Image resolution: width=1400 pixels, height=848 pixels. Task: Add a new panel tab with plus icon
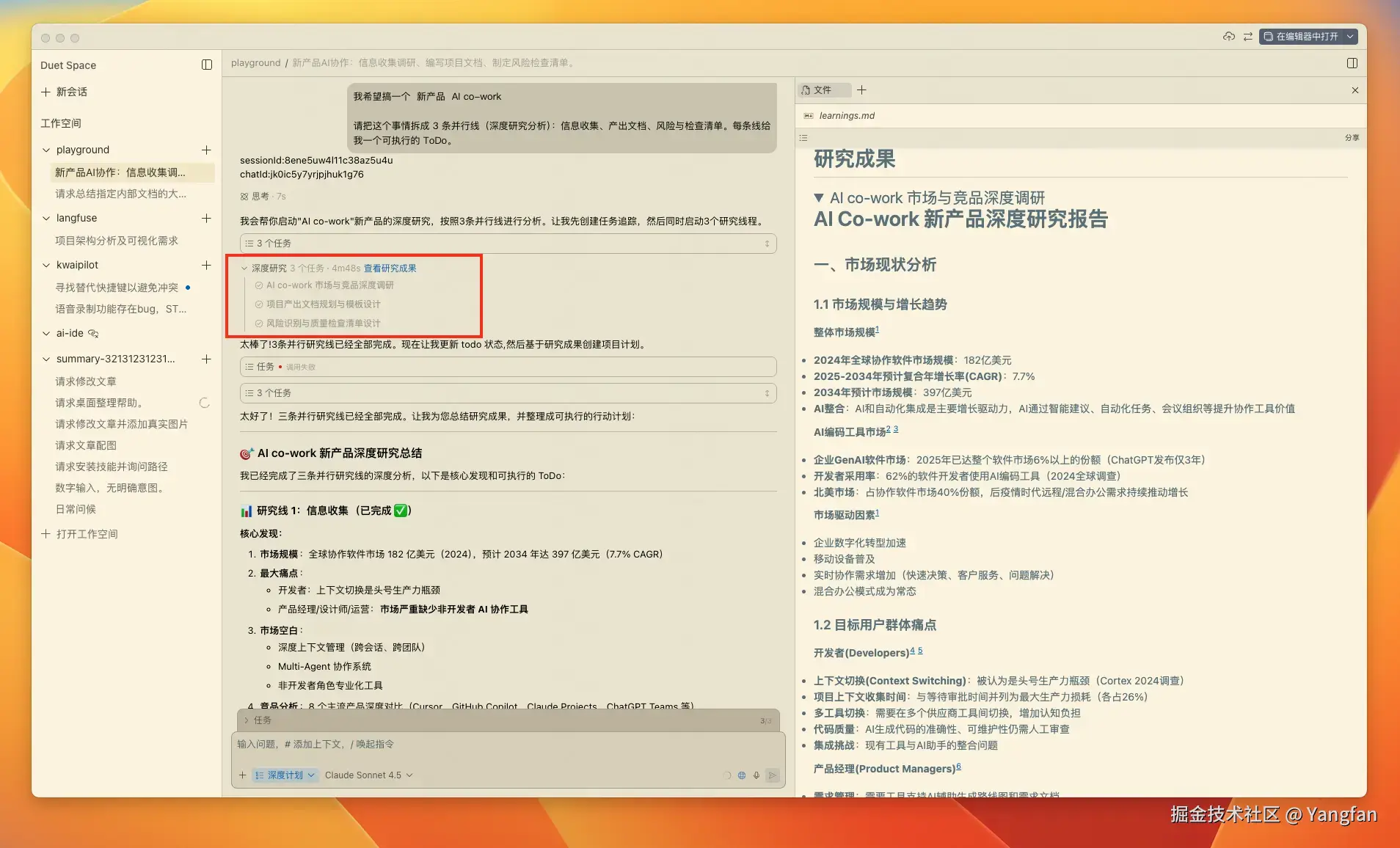[x=861, y=90]
